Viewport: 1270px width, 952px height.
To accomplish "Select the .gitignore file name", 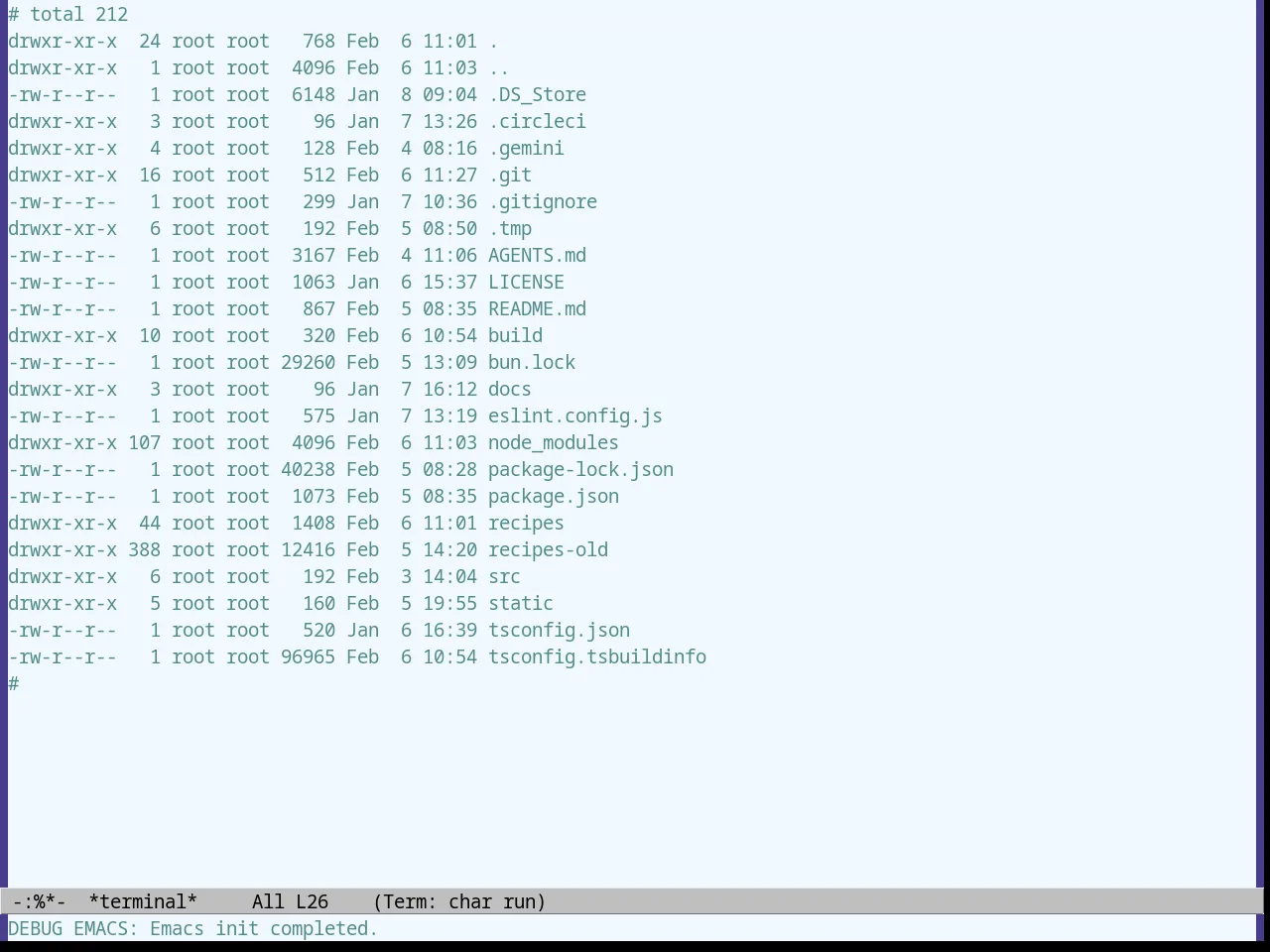I will coord(543,202).
